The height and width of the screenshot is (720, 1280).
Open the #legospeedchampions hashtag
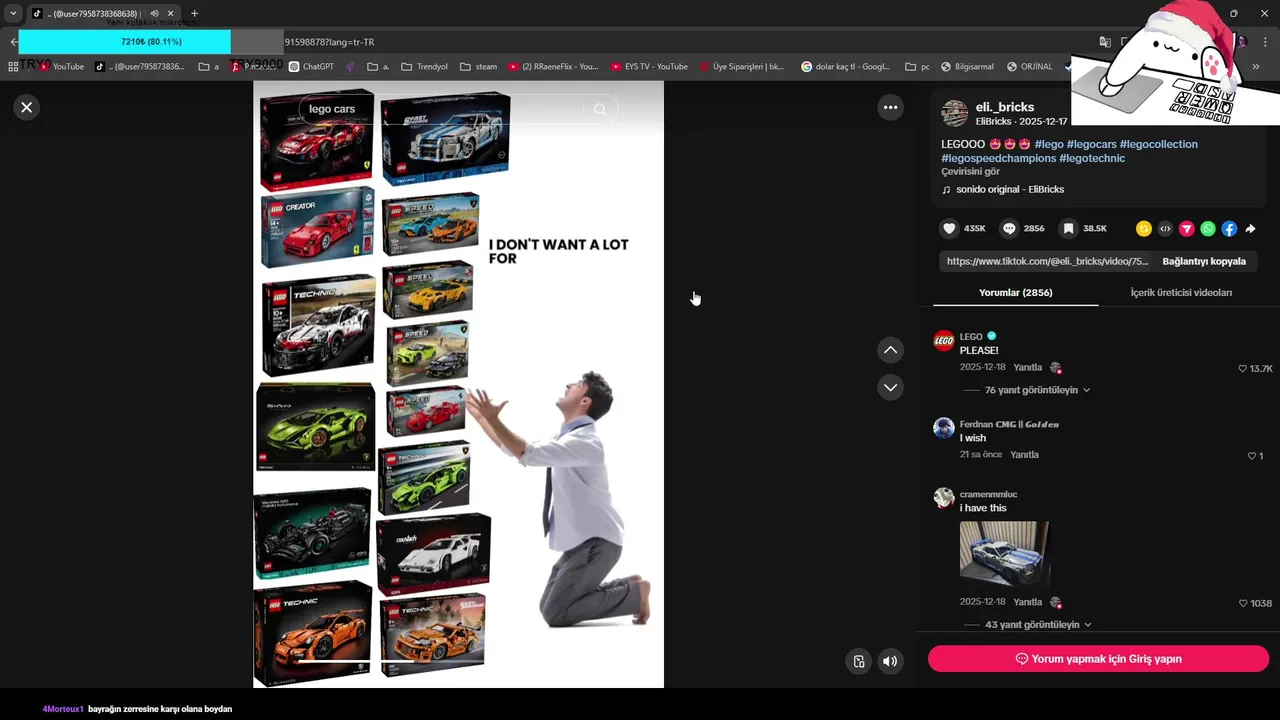coord(998,158)
